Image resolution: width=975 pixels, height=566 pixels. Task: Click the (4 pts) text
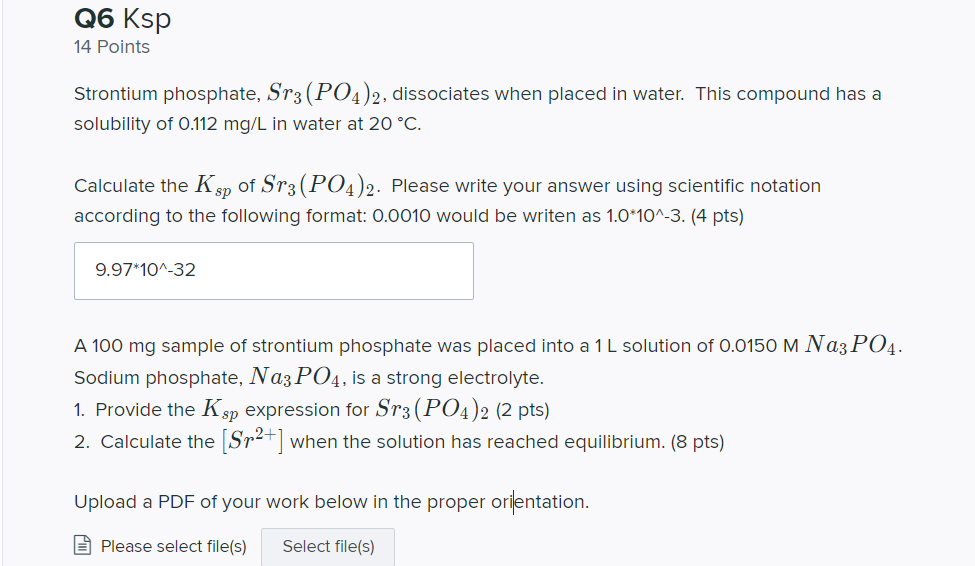(x=717, y=216)
